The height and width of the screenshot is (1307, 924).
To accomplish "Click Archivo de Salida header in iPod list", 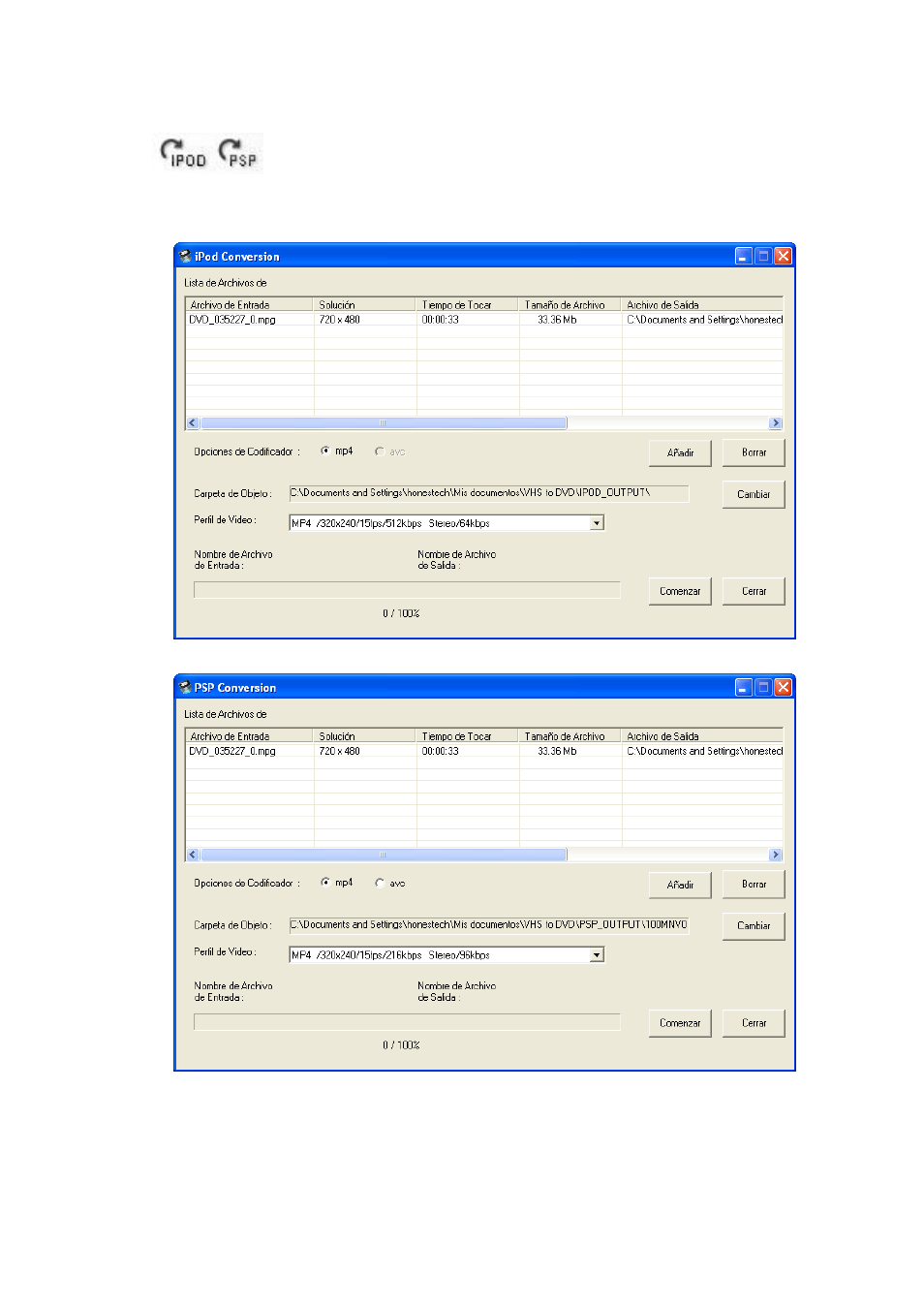I will tap(702, 304).
